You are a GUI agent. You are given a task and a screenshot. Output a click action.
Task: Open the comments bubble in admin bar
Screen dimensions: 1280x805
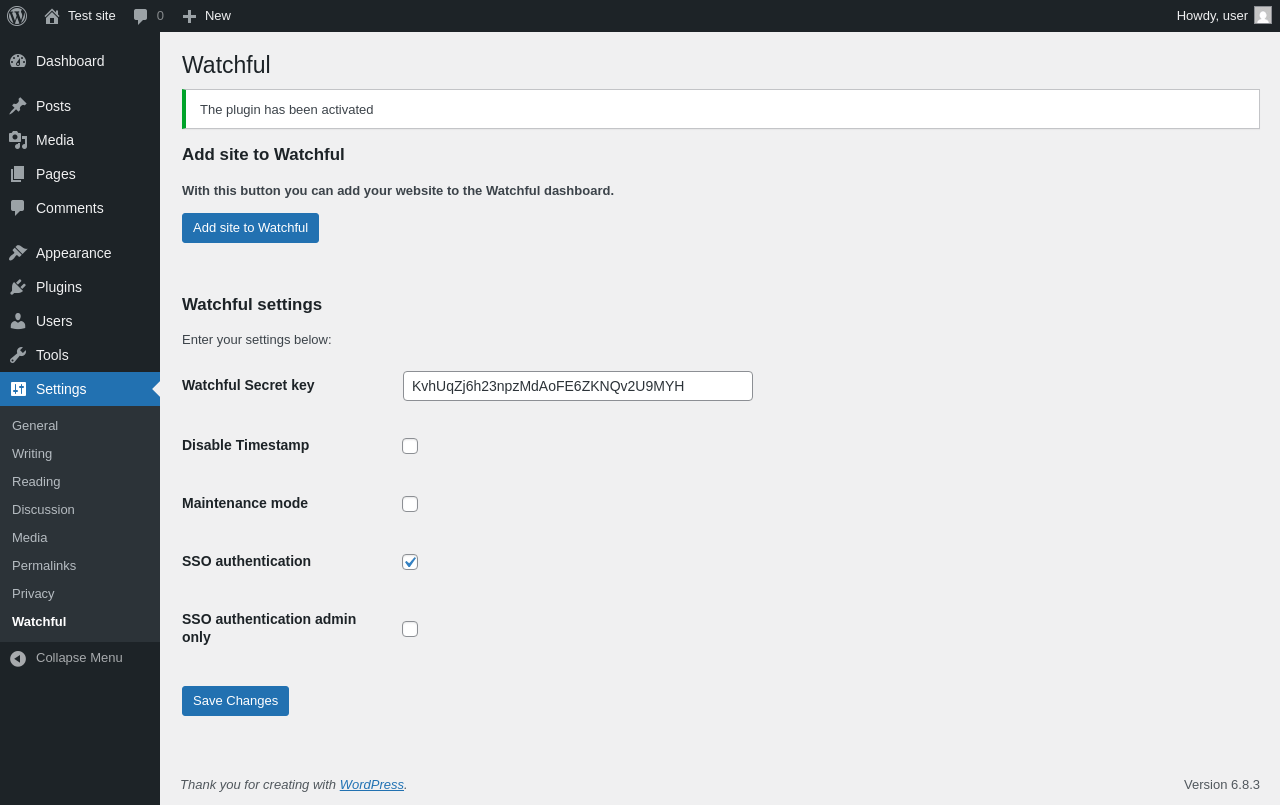tap(141, 16)
